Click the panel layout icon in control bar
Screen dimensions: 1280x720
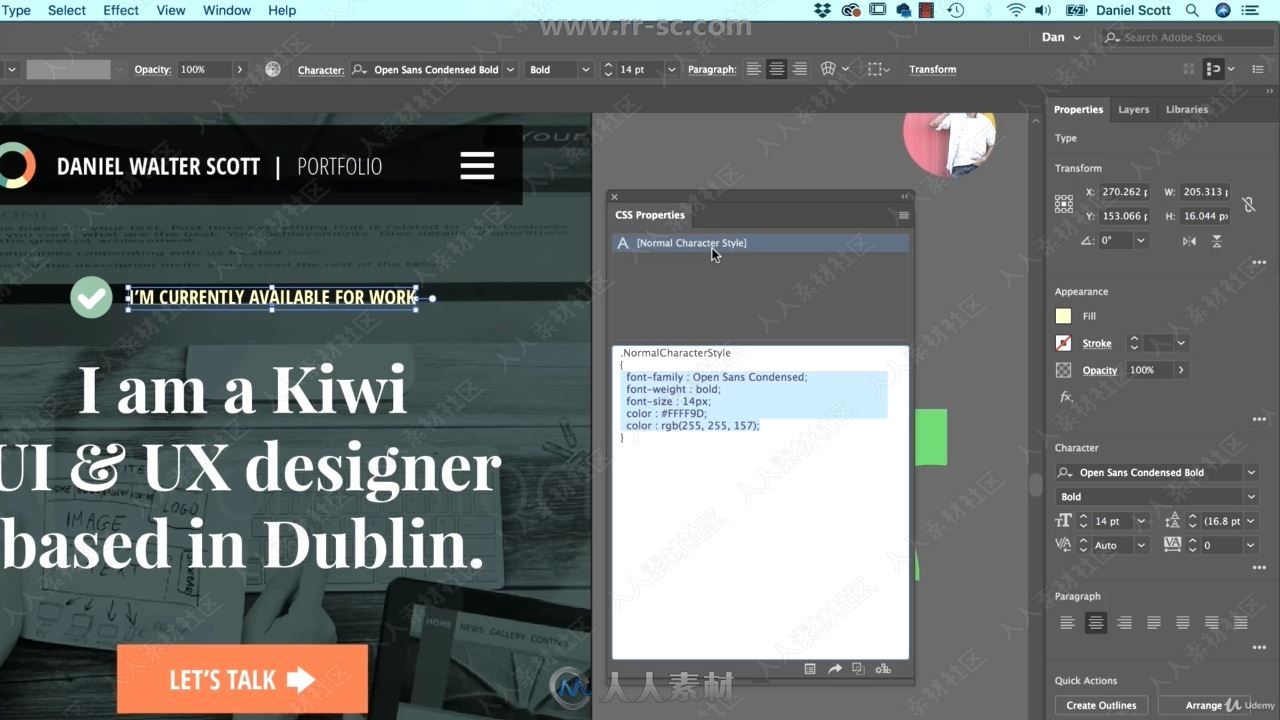click(x=1214, y=69)
